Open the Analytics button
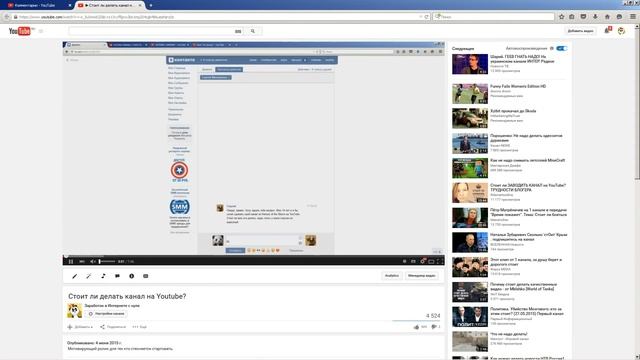 392,276
